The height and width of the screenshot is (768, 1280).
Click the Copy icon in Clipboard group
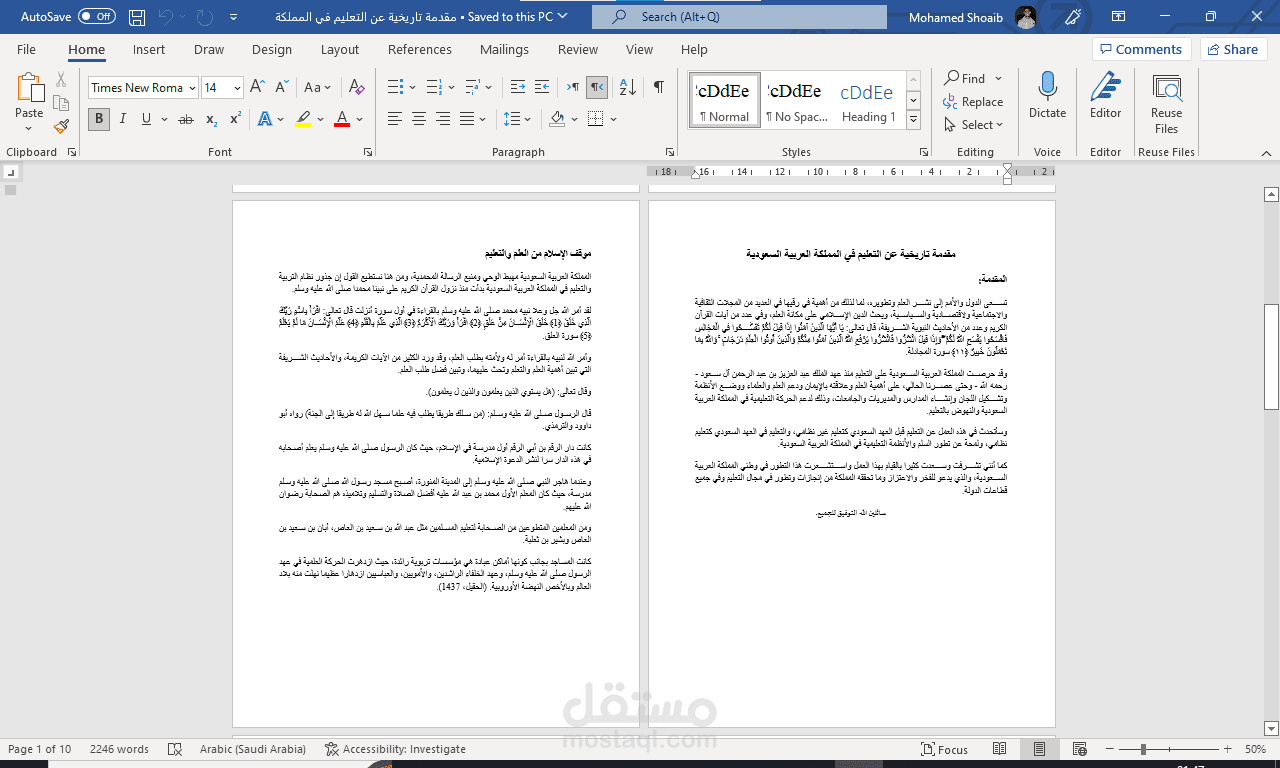[x=61, y=103]
